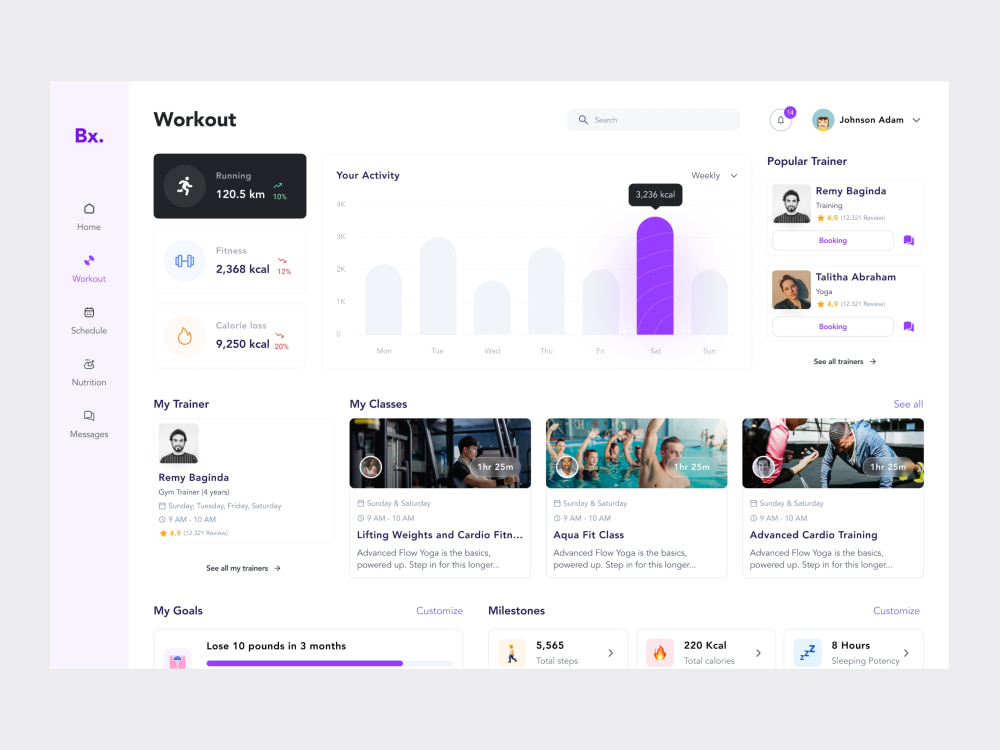Select Workout in the sidebar
The image size is (1000, 750).
(89, 268)
